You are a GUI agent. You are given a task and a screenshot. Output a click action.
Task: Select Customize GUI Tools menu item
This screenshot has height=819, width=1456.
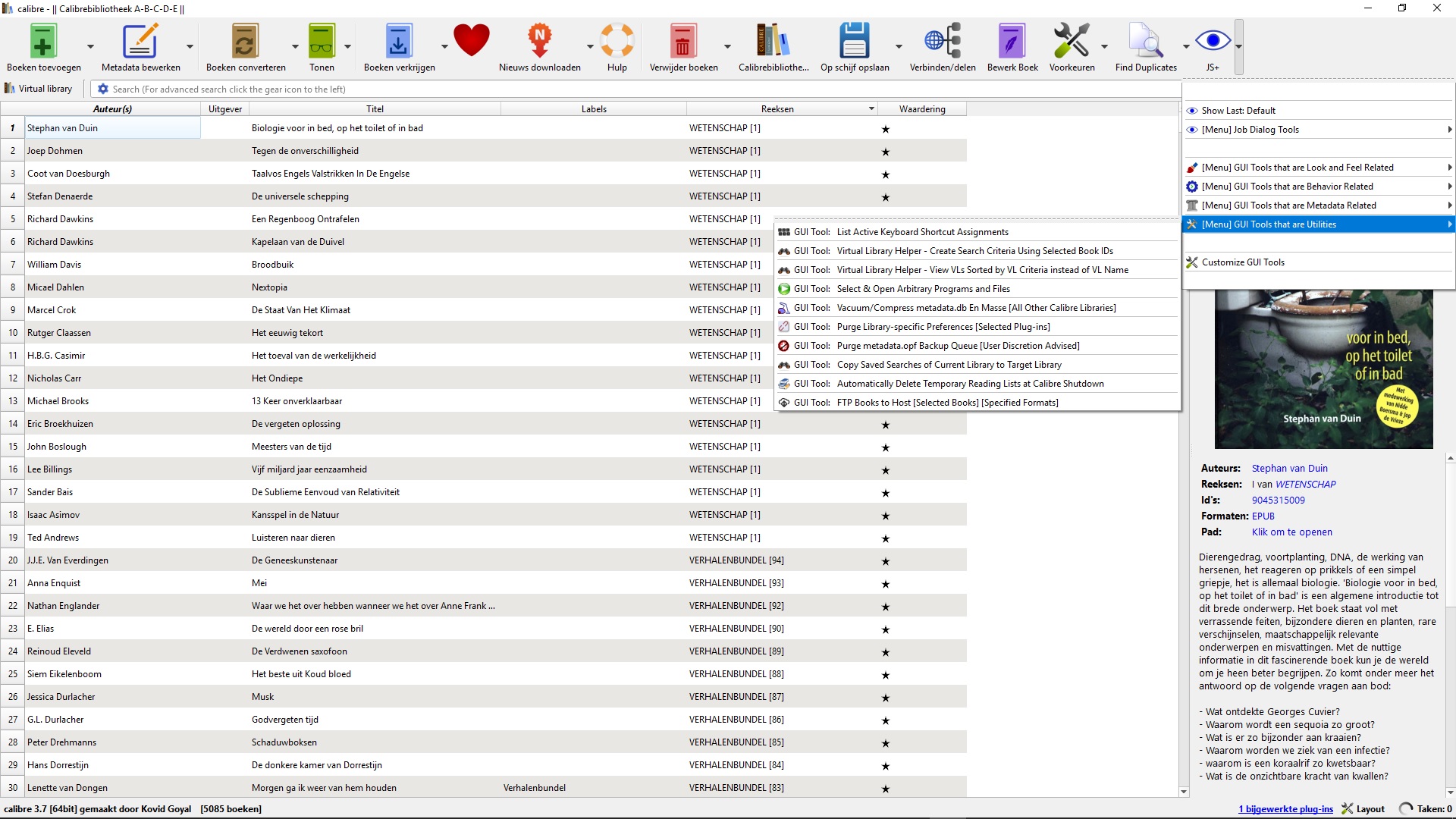pos(1243,262)
